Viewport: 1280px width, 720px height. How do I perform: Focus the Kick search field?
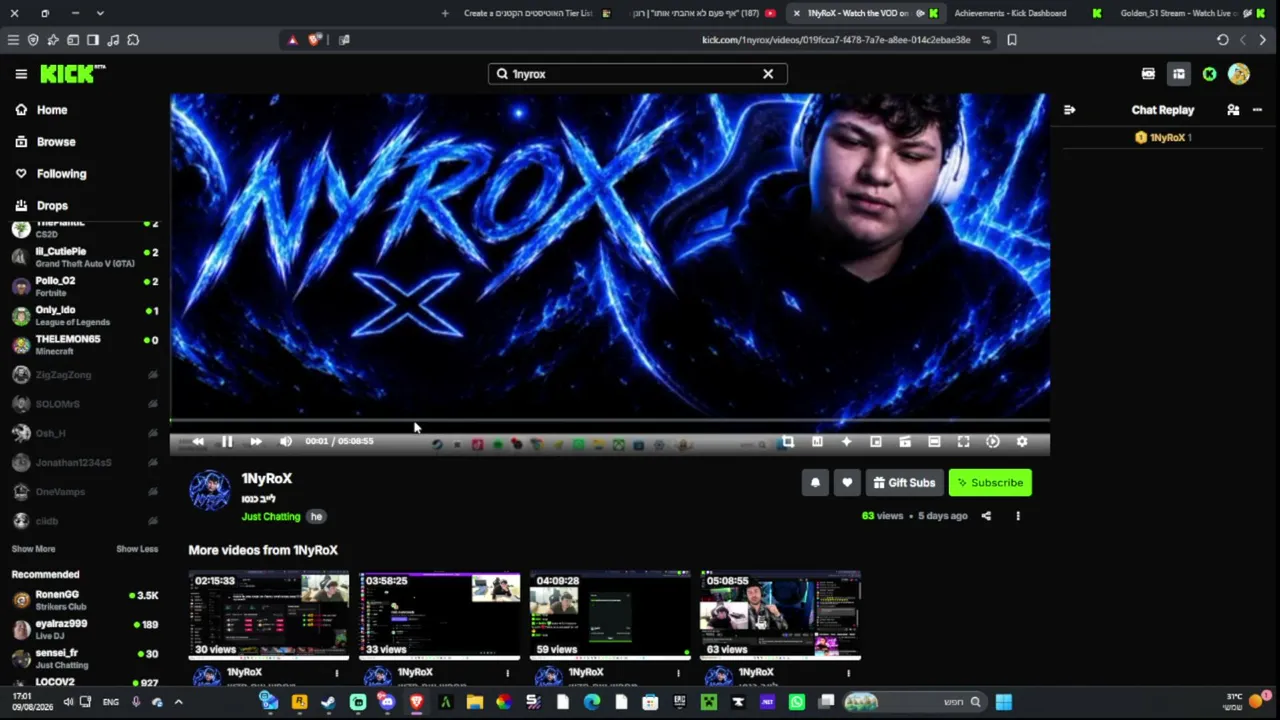click(x=637, y=74)
